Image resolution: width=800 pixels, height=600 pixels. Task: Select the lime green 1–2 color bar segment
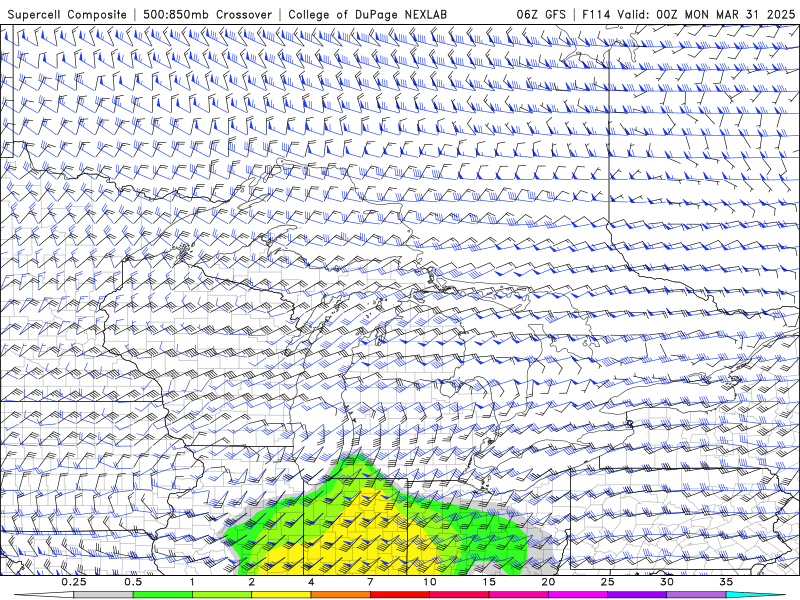[x=221, y=595]
